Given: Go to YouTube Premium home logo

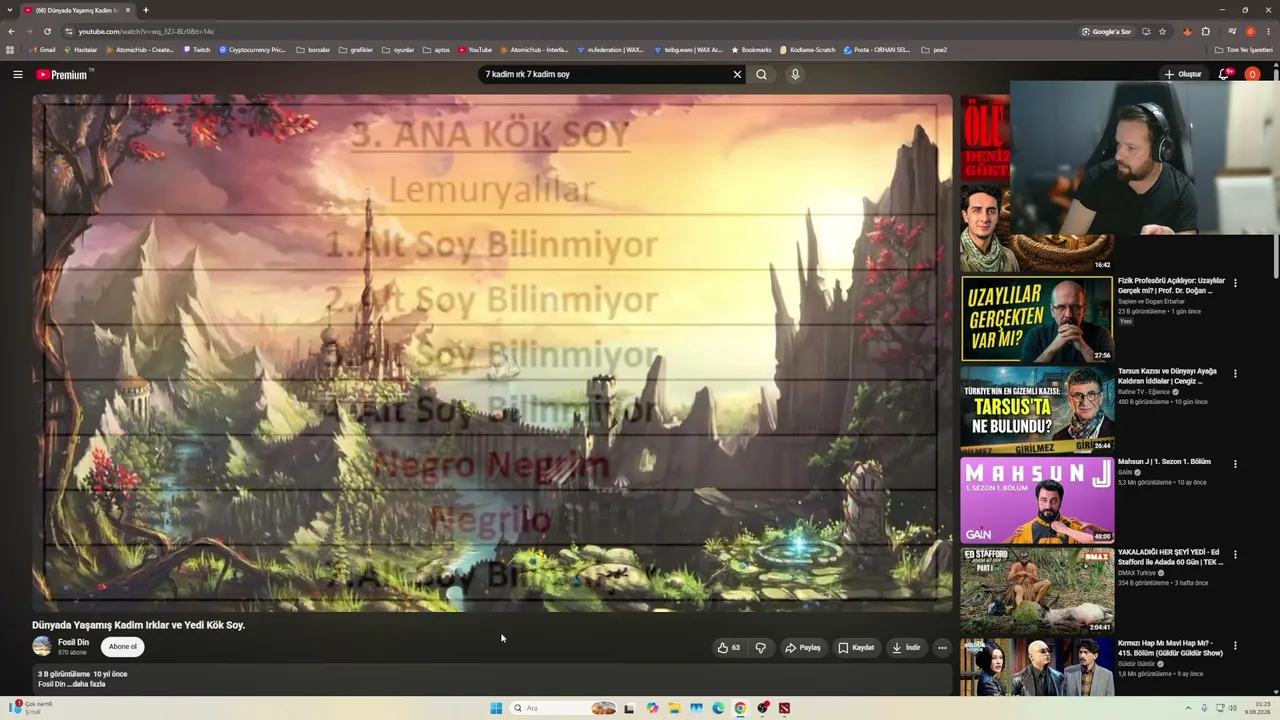Looking at the screenshot, I should pos(64,74).
